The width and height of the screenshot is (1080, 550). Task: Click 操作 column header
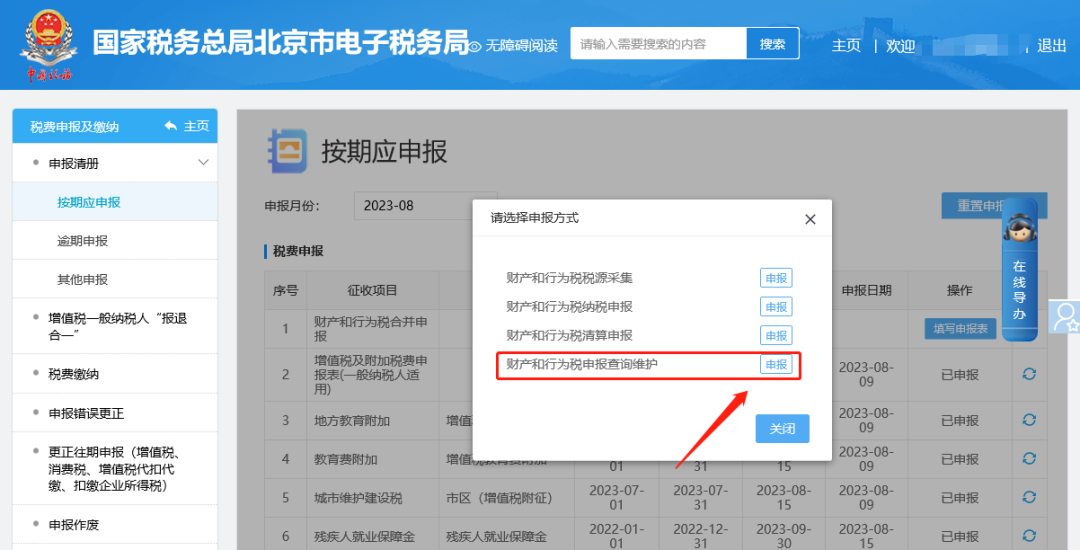(x=959, y=290)
